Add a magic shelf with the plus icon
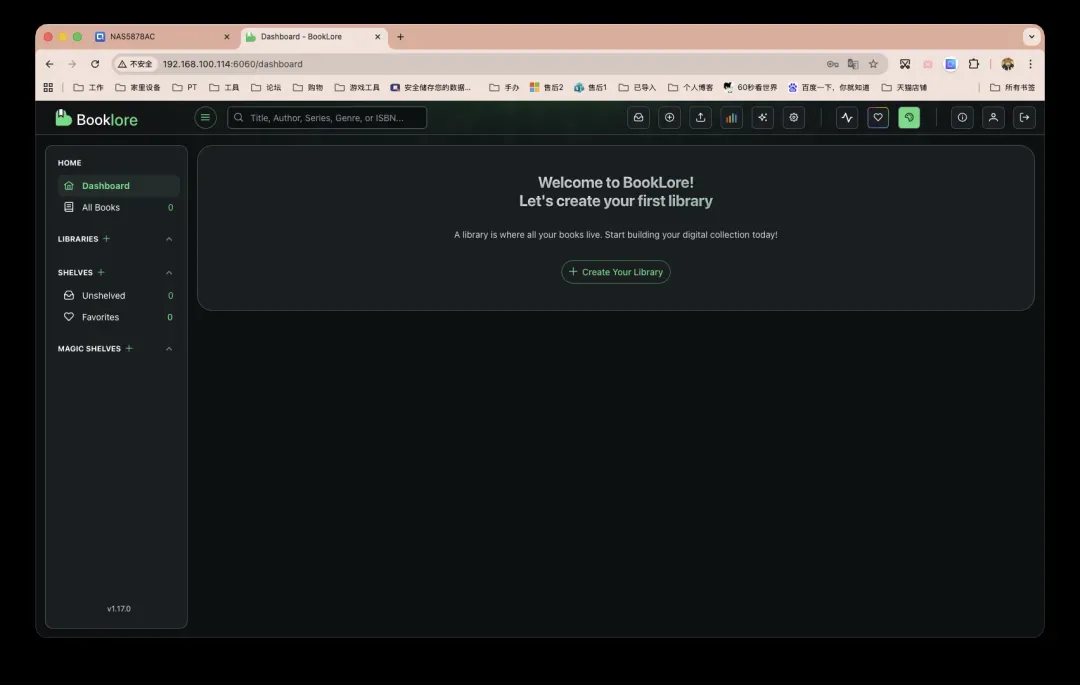This screenshot has width=1080, height=685. (x=129, y=348)
